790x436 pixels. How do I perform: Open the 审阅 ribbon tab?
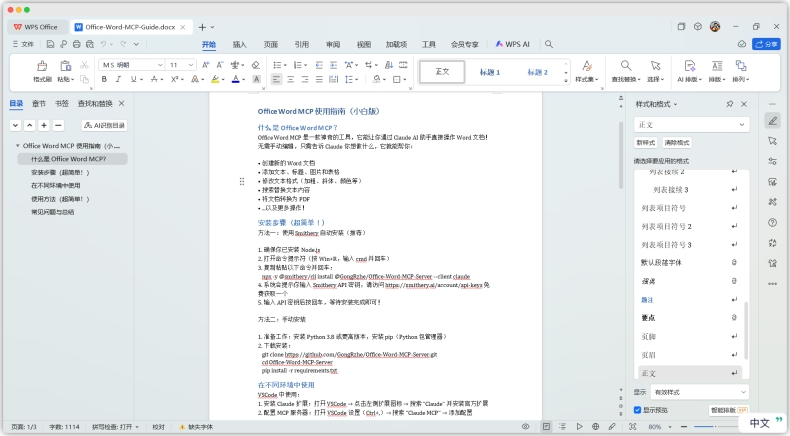pyautogui.click(x=333, y=44)
